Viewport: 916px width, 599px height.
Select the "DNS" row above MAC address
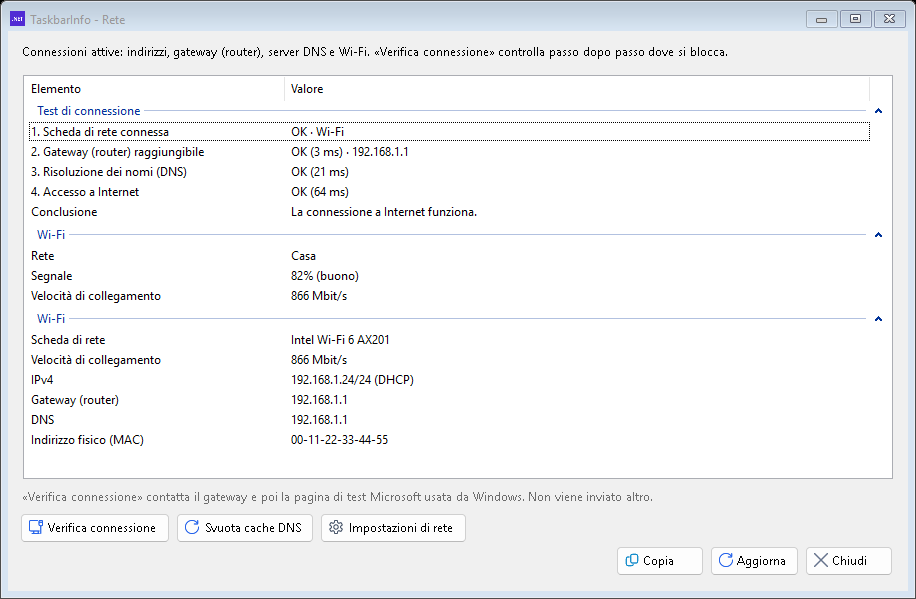click(x=449, y=420)
